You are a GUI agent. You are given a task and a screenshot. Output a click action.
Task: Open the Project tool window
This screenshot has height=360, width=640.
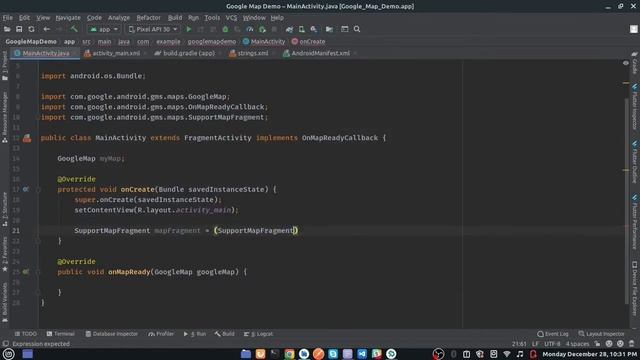[x=5, y=66]
